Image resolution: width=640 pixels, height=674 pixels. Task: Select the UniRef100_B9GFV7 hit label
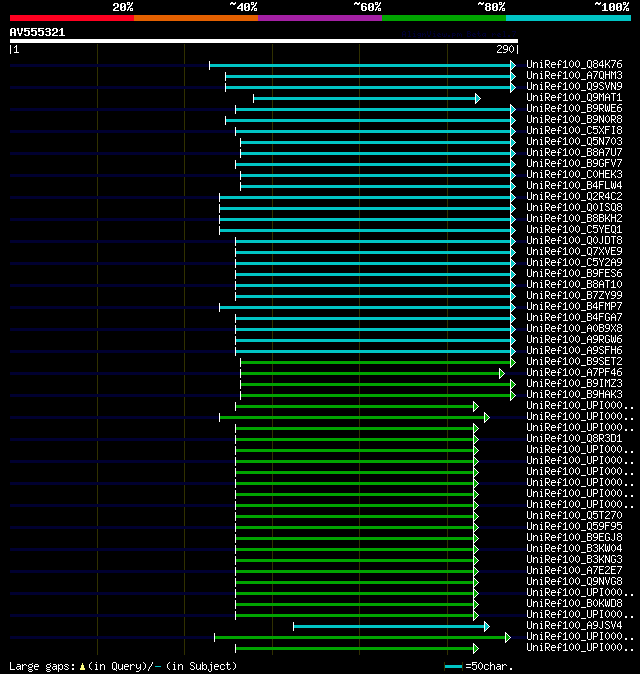[x=574, y=163]
